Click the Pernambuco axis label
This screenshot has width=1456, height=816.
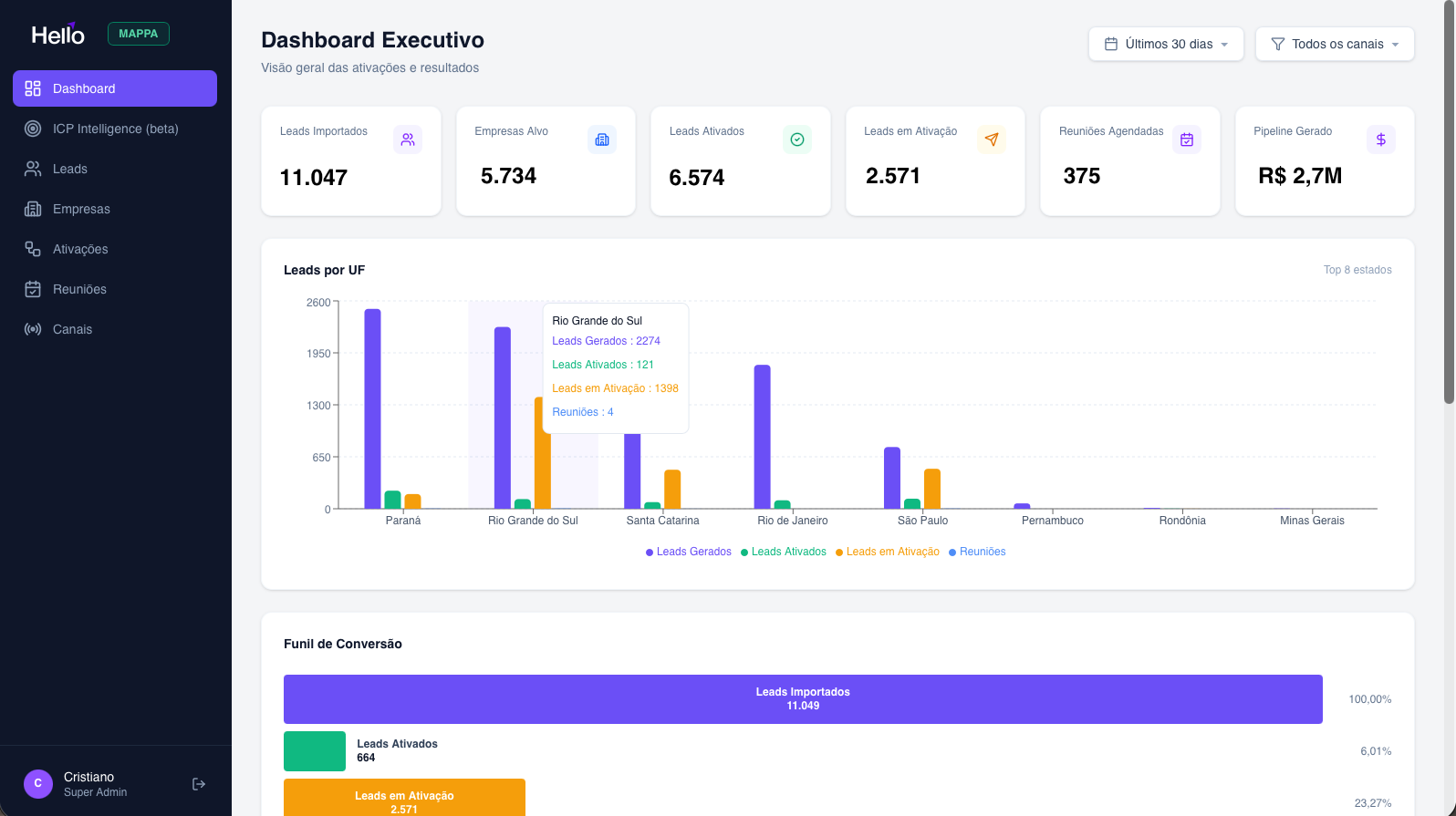tap(1053, 521)
